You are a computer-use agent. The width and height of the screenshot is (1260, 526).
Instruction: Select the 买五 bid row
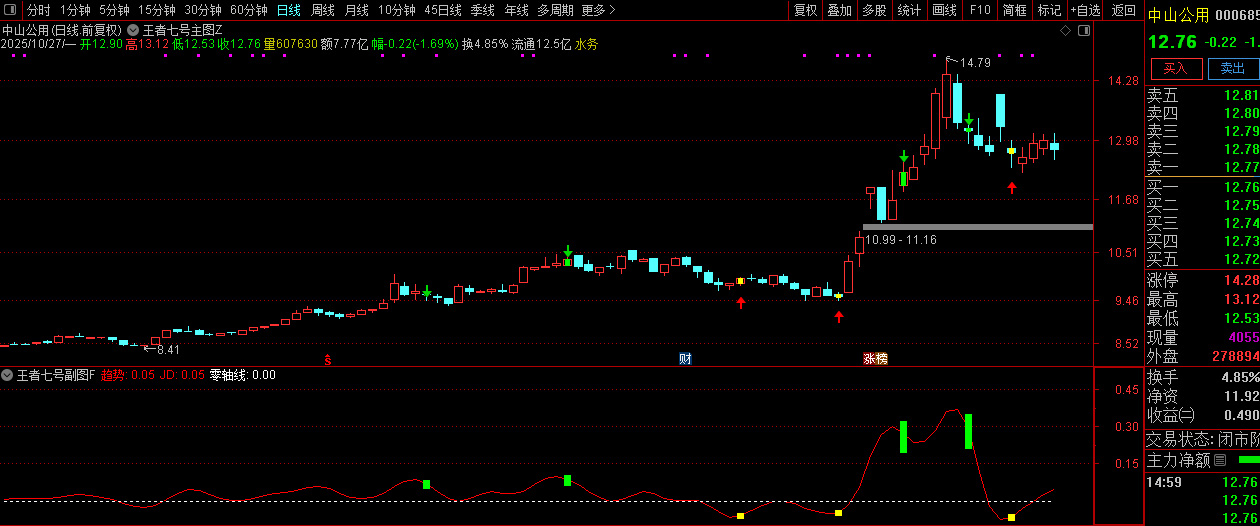tap(1202, 259)
